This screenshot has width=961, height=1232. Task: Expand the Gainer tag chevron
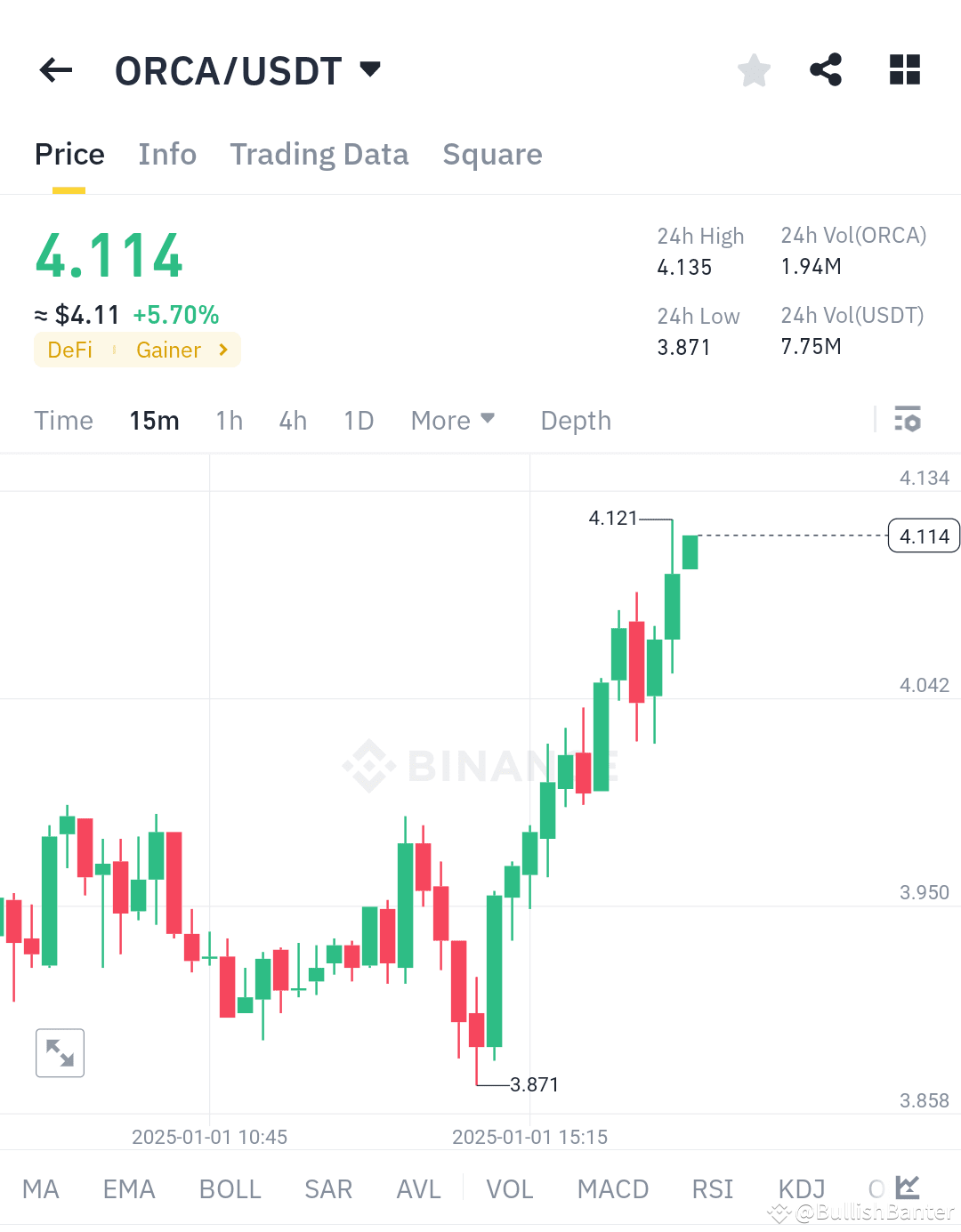coord(223,350)
